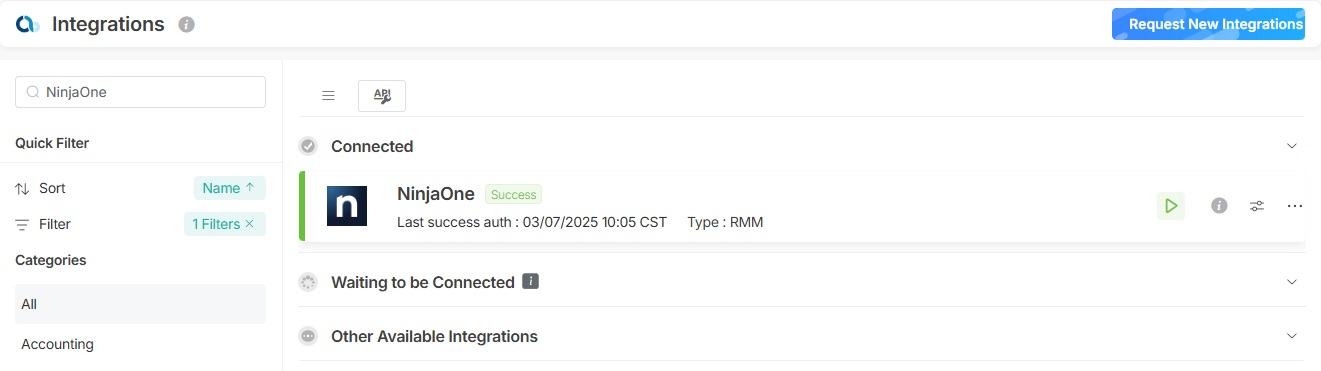1321x371 pixels.
Task: Click the NinjaOne logo thumbnail
Action: pyautogui.click(x=347, y=206)
